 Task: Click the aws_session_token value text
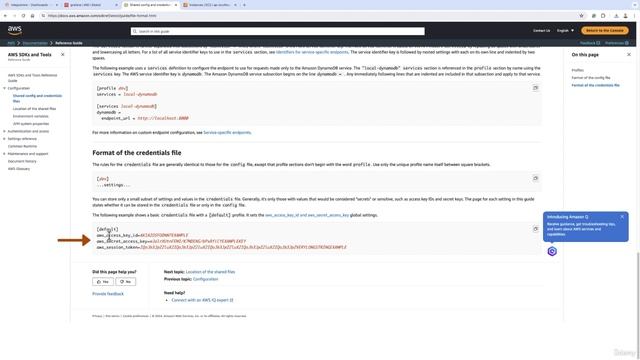[243, 247]
